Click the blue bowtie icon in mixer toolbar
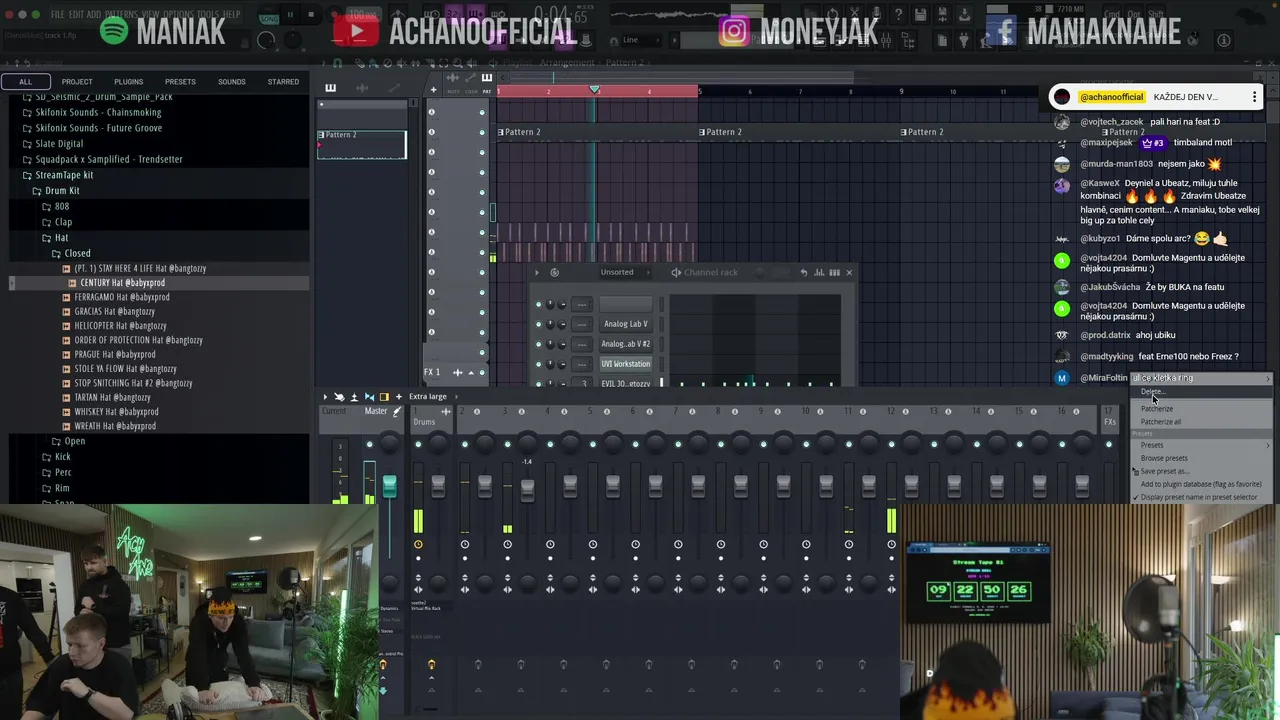The image size is (1280, 720). pos(369,397)
